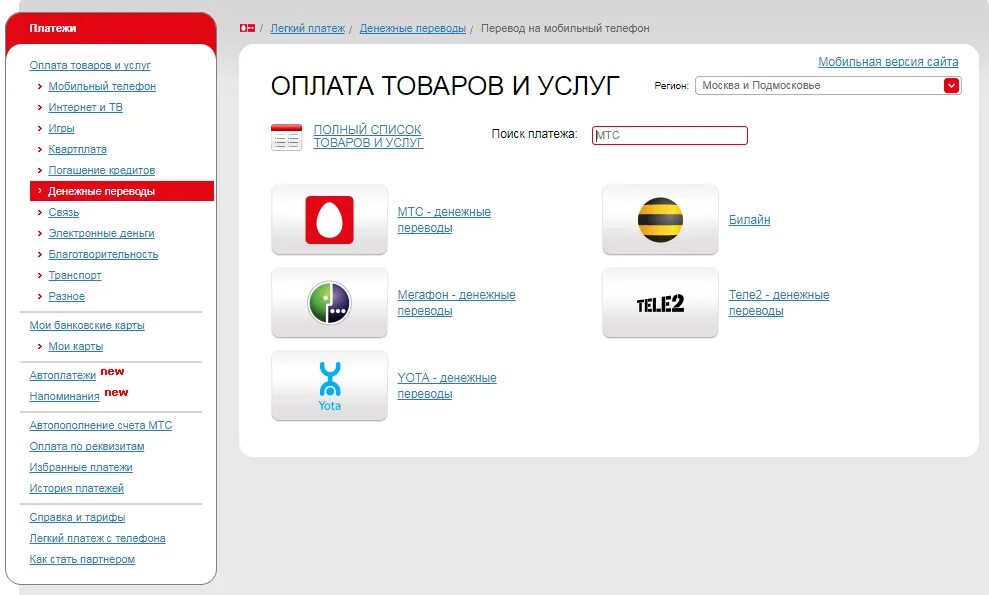The height and width of the screenshot is (595, 989).
Task: Click the MTS home icon in breadcrumb
Action: (247, 28)
